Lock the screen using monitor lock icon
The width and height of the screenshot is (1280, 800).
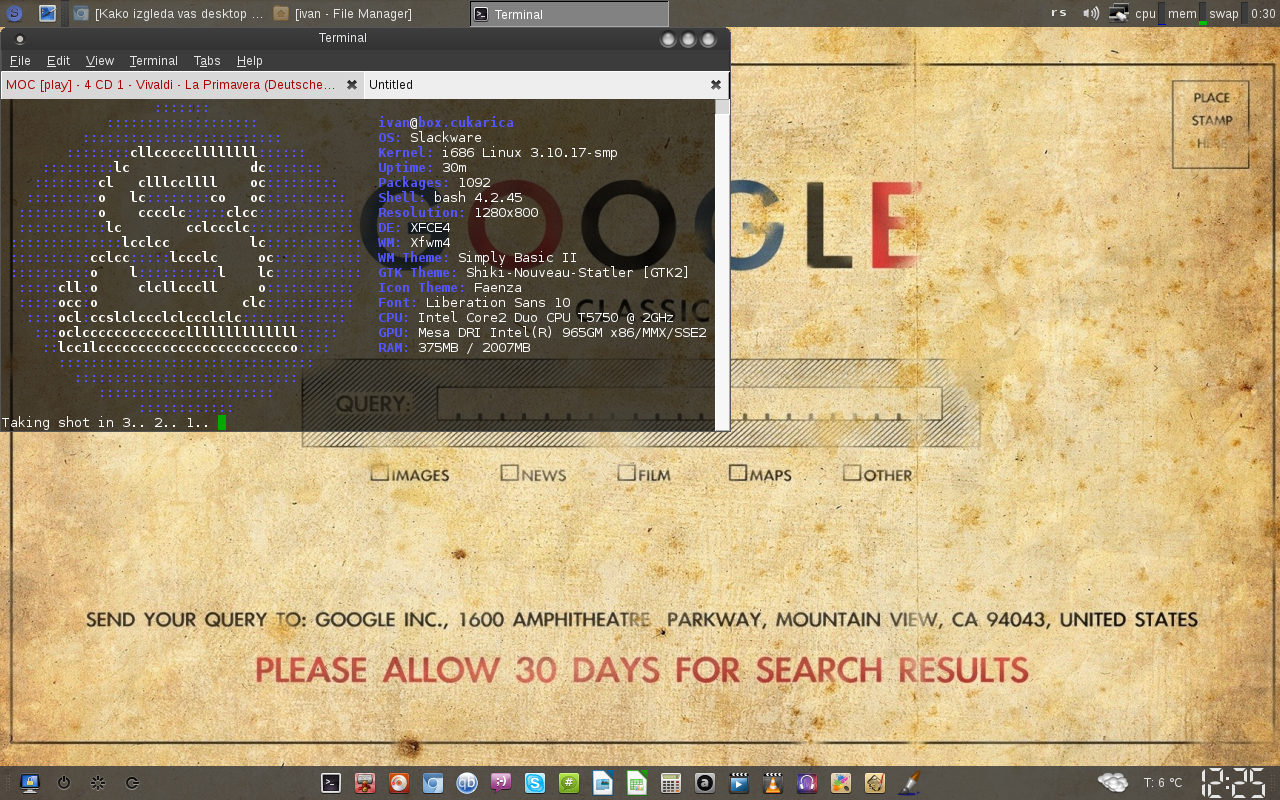click(30, 784)
